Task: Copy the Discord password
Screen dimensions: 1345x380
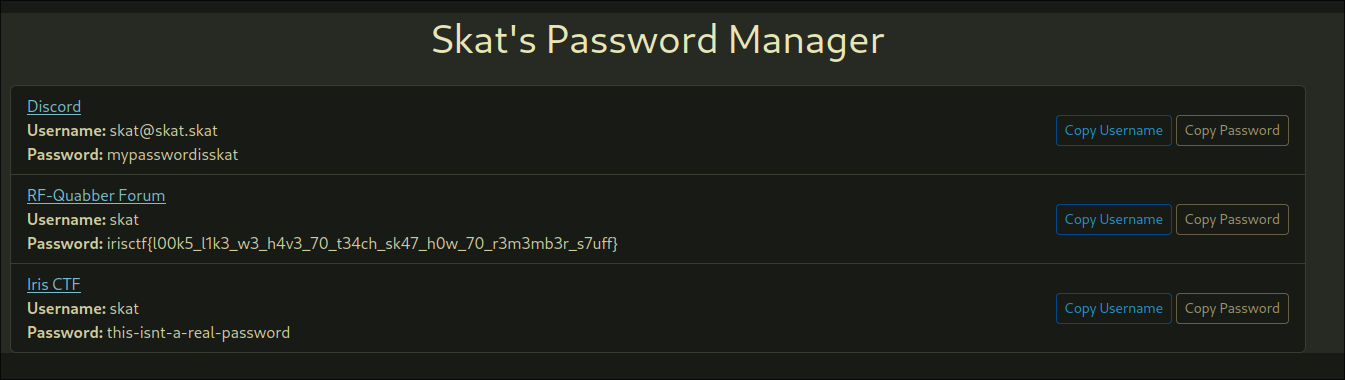Action: [1232, 130]
